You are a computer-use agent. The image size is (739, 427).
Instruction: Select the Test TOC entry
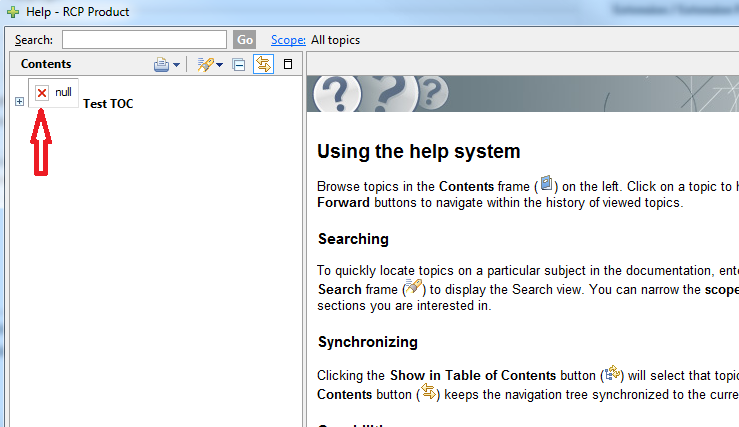[x=108, y=104]
